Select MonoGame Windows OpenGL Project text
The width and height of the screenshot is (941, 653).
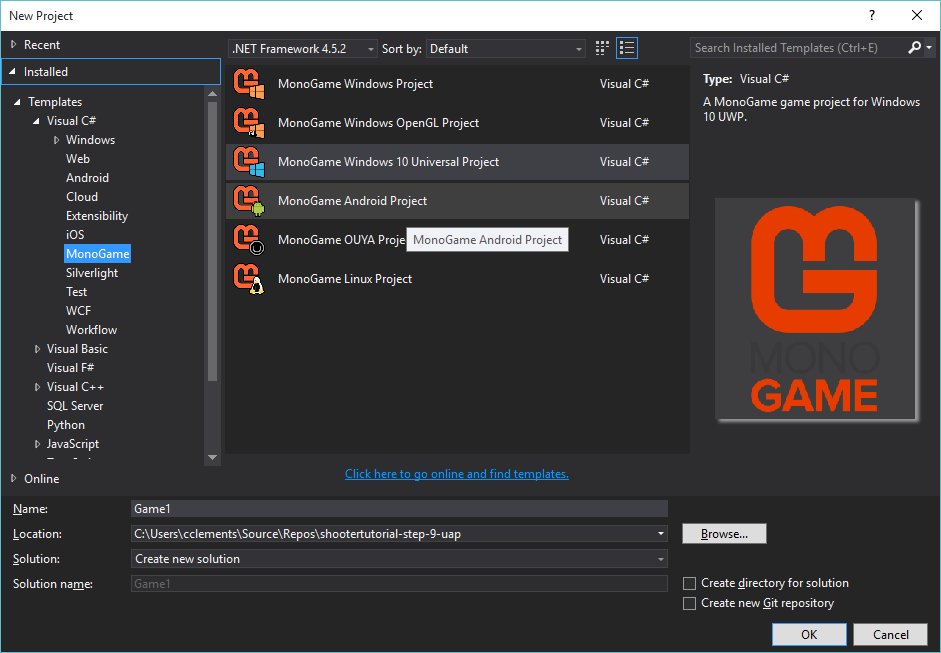[378, 122]
